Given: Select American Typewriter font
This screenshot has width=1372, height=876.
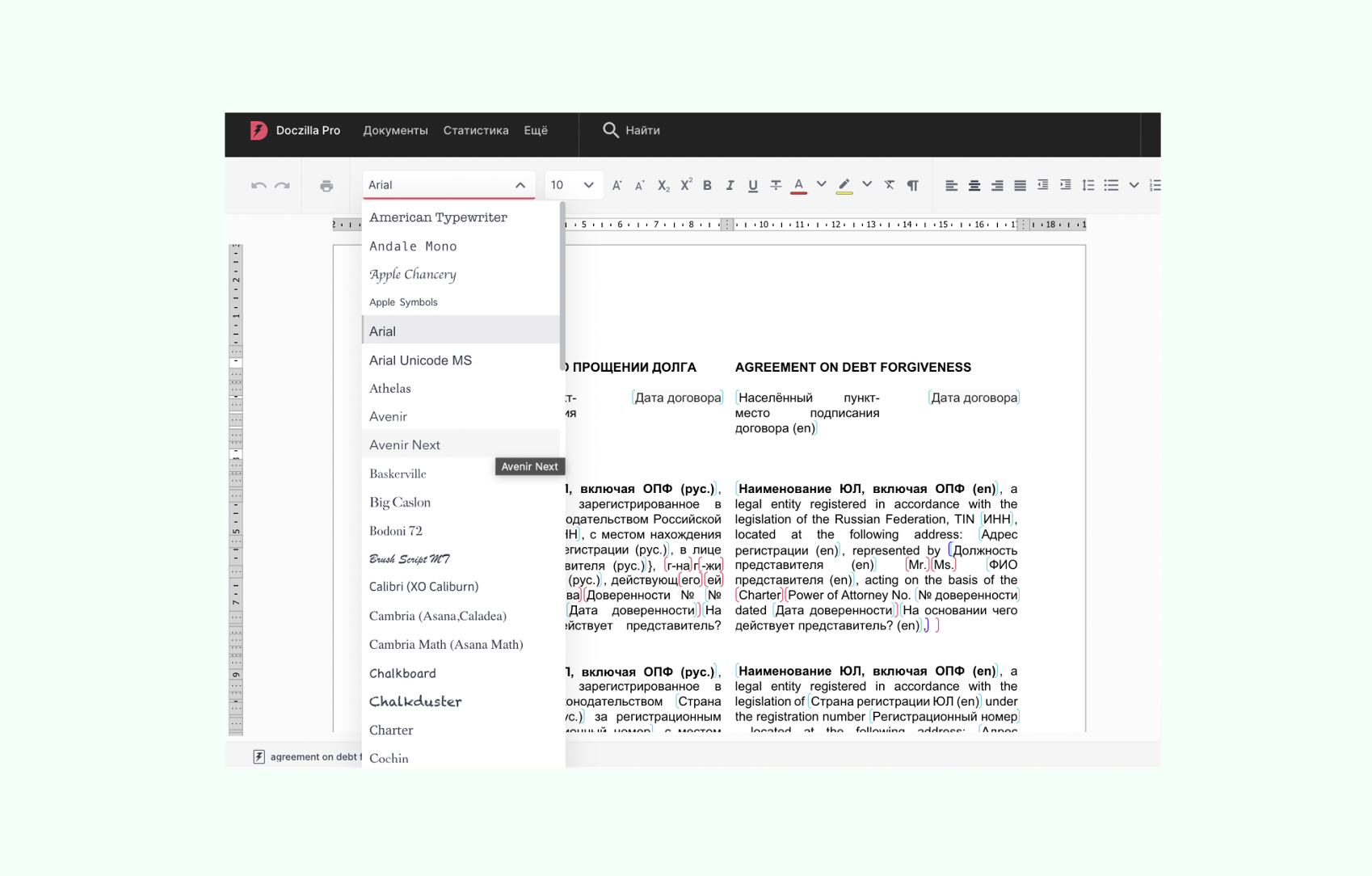Looking at the screenshot, I should [461, 217].
